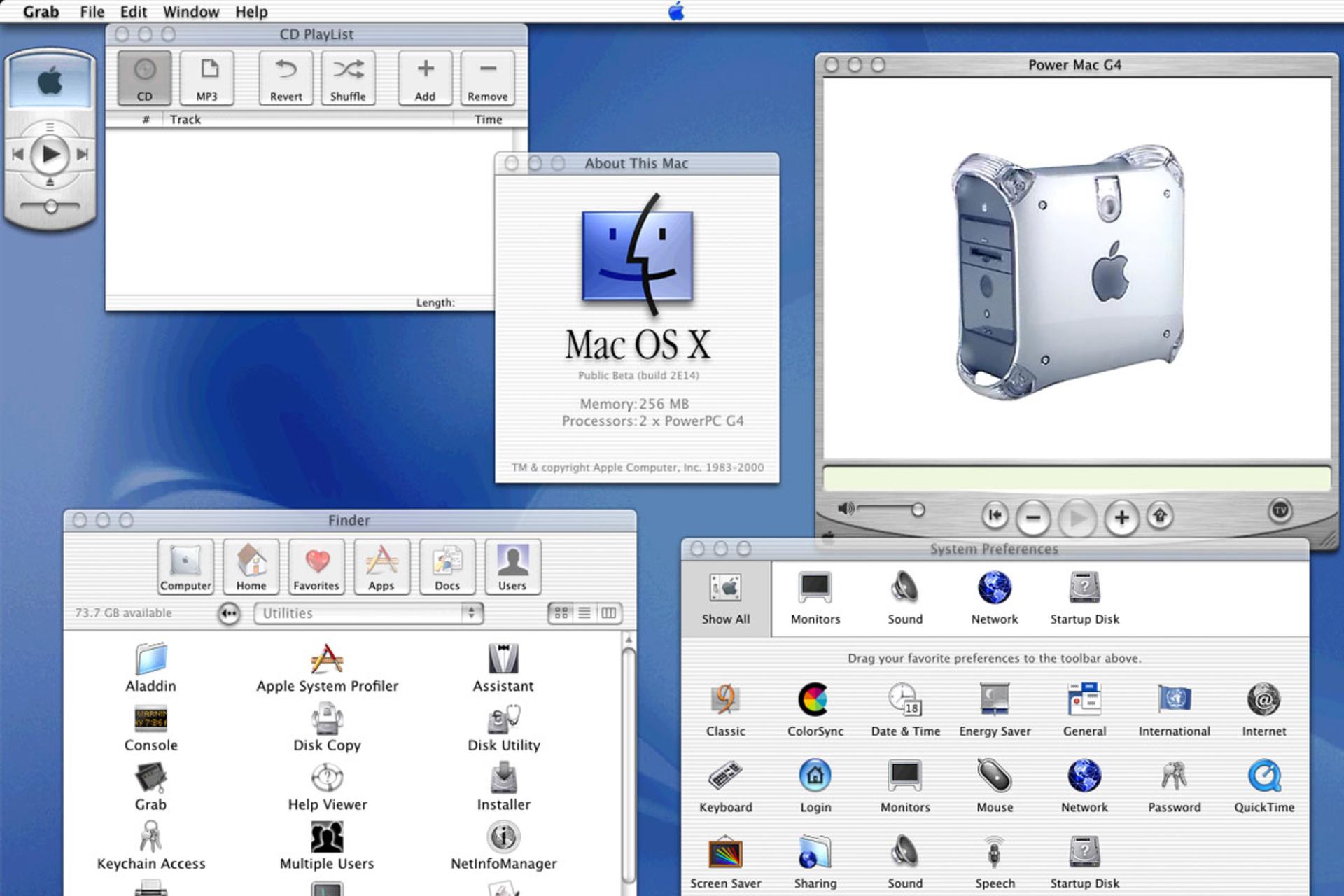The image size is (1344, 896).
Task: Skip to next track in music player
Action: 83,154
